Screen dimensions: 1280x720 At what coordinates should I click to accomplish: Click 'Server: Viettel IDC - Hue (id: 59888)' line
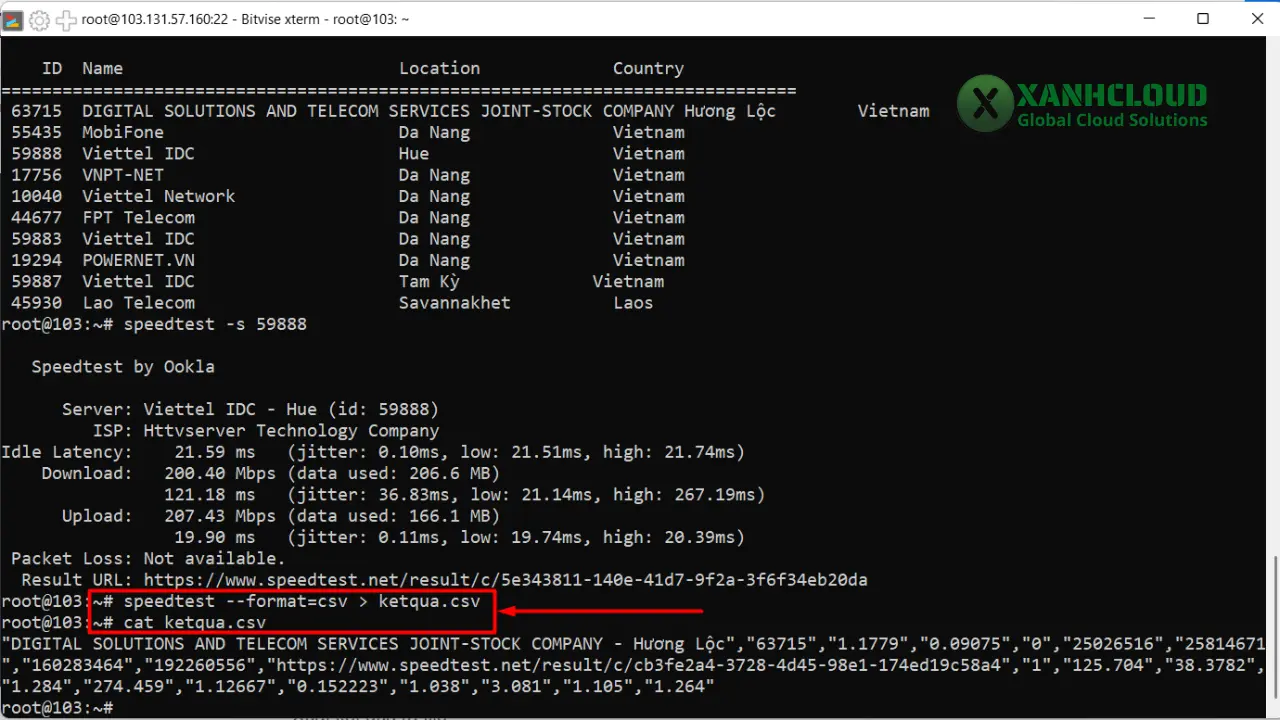250,409
